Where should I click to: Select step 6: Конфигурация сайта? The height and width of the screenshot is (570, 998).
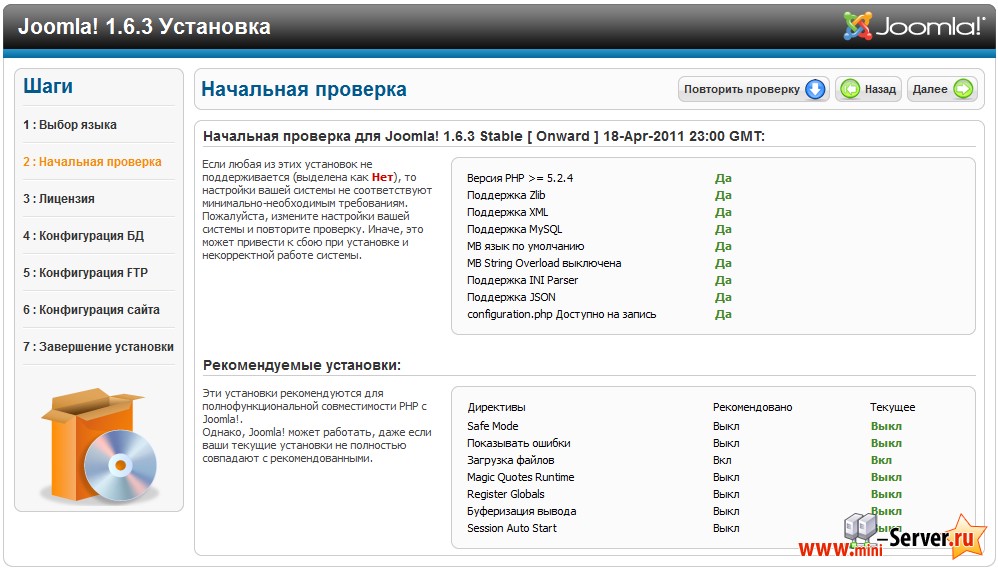pyautogui.click(x=91, y=310)
